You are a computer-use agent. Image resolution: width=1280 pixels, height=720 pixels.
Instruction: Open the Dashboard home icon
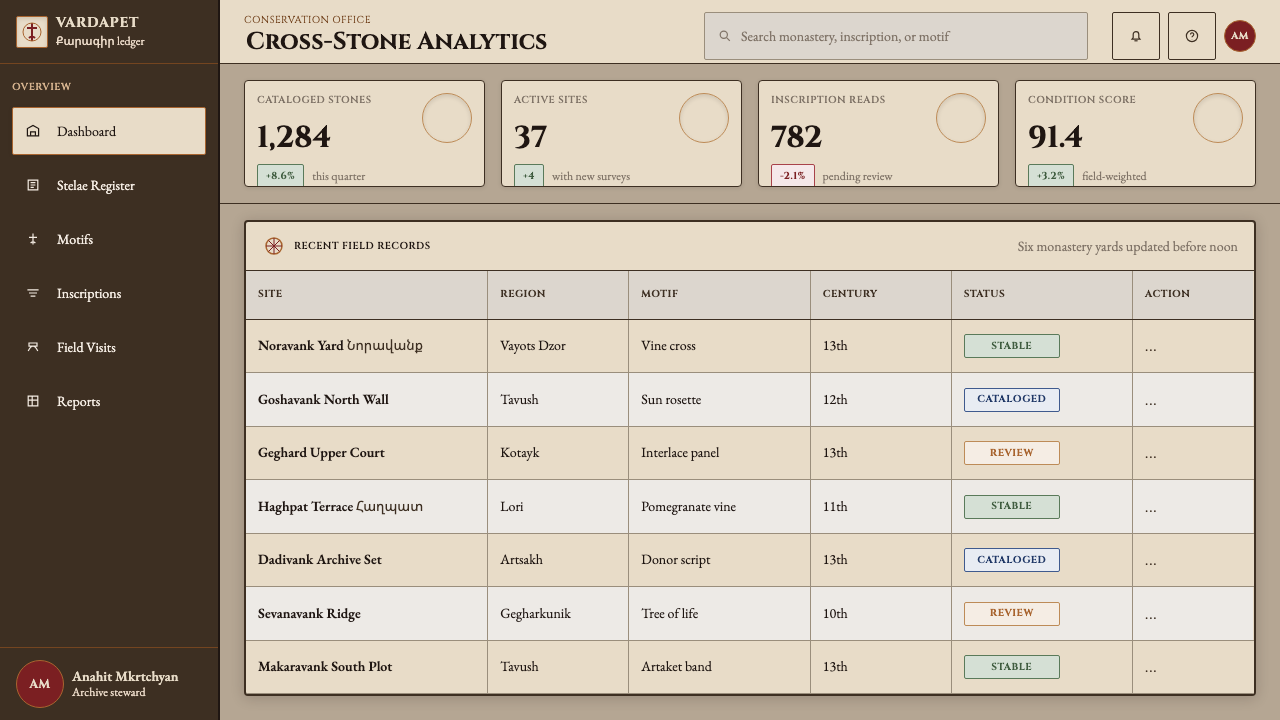point(33,131)
